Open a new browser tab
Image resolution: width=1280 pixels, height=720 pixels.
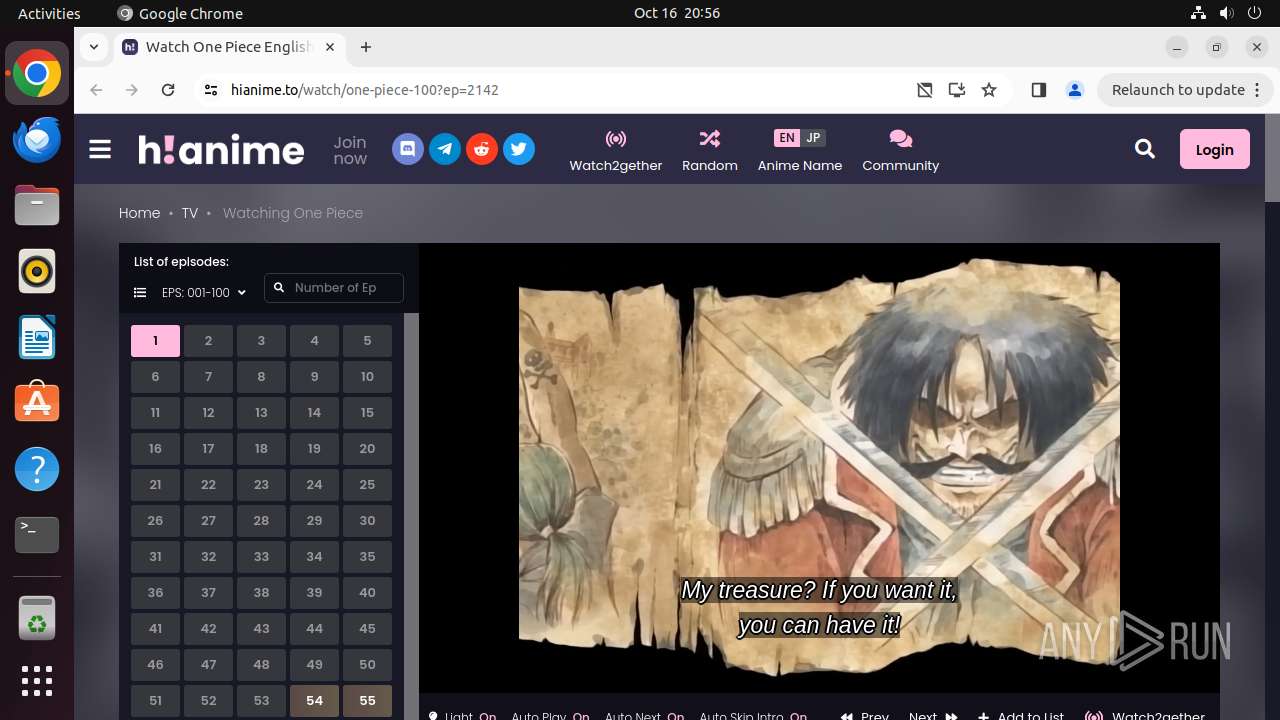tap(366, 47)
